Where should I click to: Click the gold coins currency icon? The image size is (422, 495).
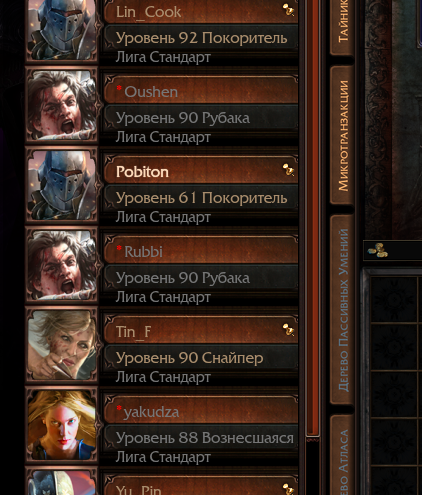pos(378,250)
